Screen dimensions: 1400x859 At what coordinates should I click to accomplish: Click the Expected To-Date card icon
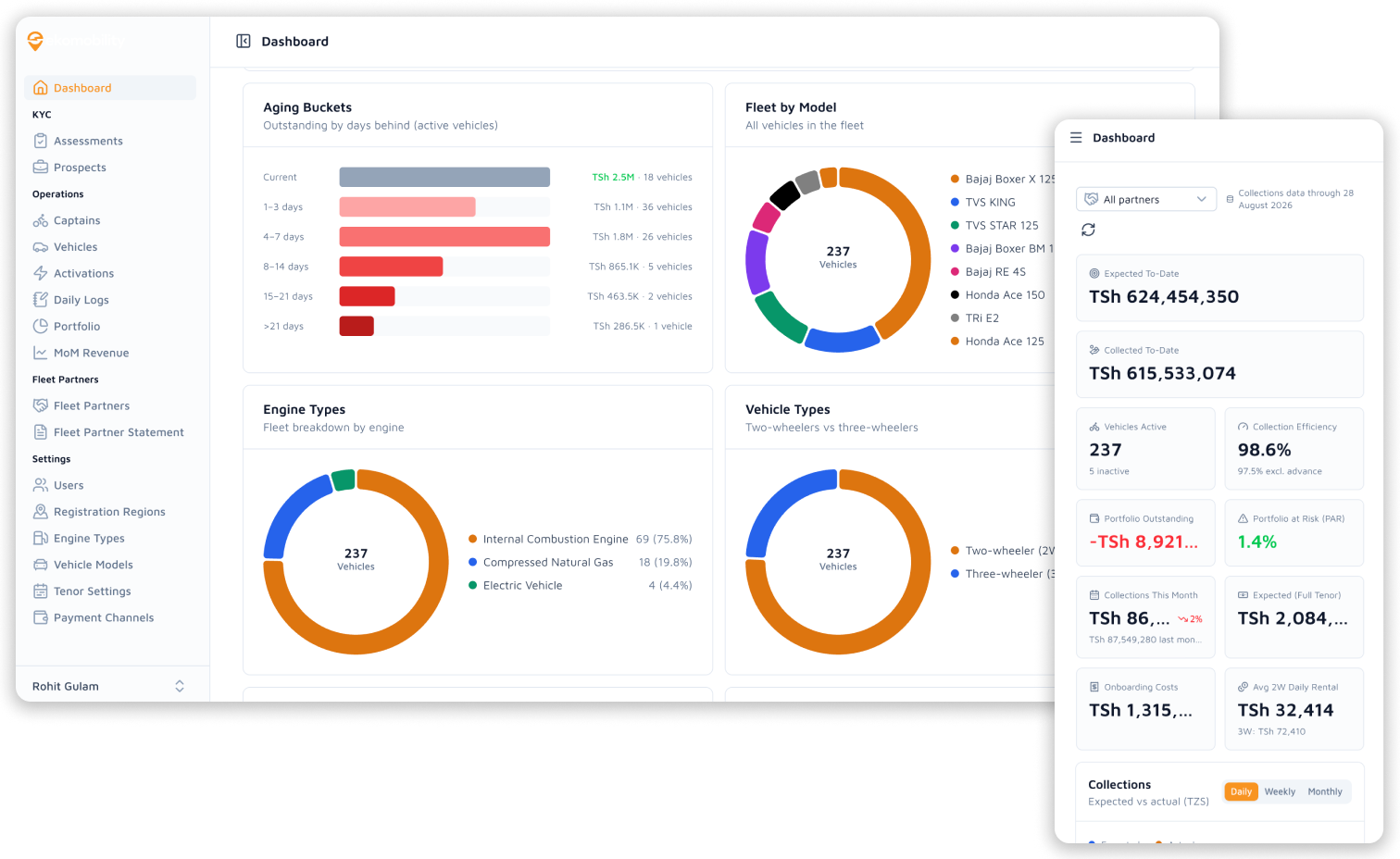(x=1094, y=274)
